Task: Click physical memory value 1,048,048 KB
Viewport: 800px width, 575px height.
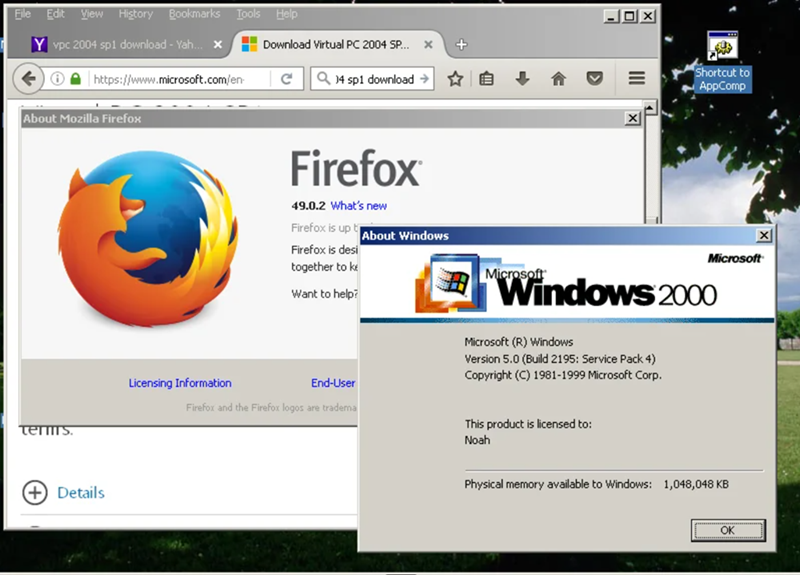Action: (696, 484)
